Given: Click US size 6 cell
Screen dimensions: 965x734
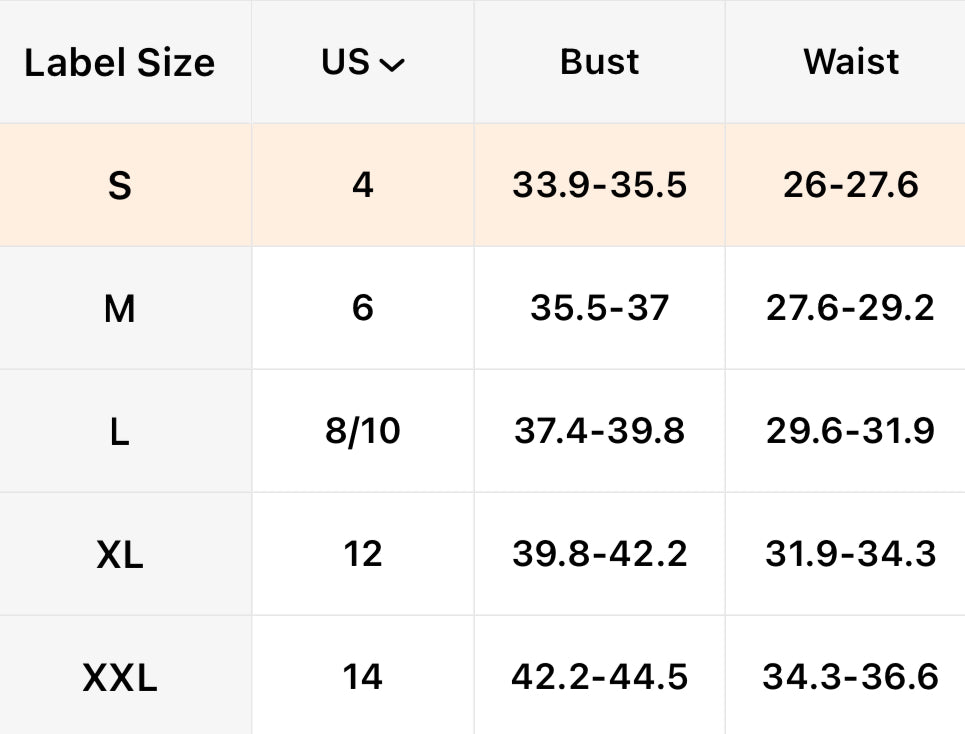Looking at the screenshot, I should pos(363,309).
